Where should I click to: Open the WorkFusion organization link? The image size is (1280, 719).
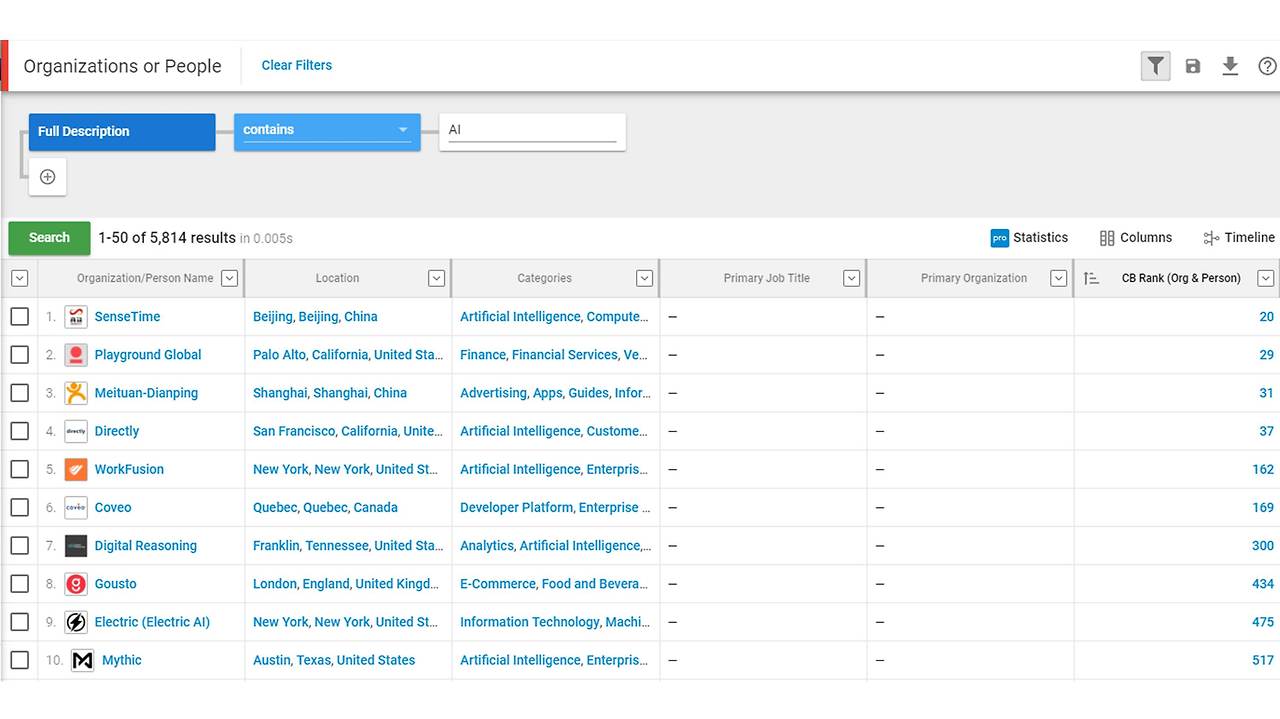pyautogui.click(x=129, y=469)
